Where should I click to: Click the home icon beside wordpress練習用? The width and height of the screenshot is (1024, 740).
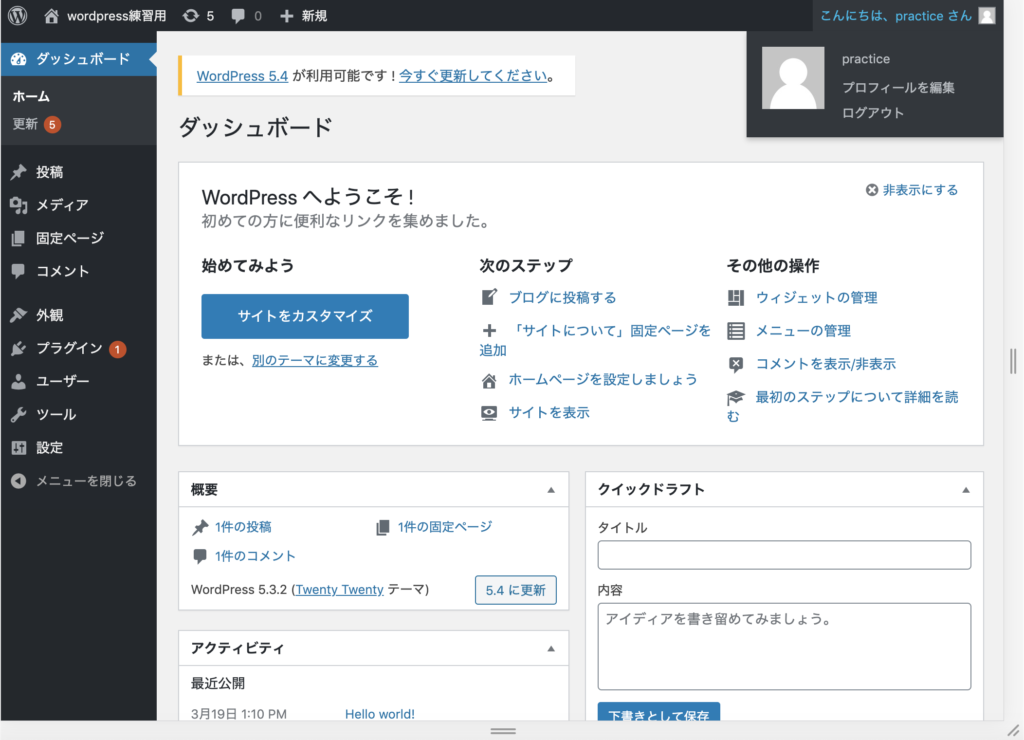click(52, 16)
